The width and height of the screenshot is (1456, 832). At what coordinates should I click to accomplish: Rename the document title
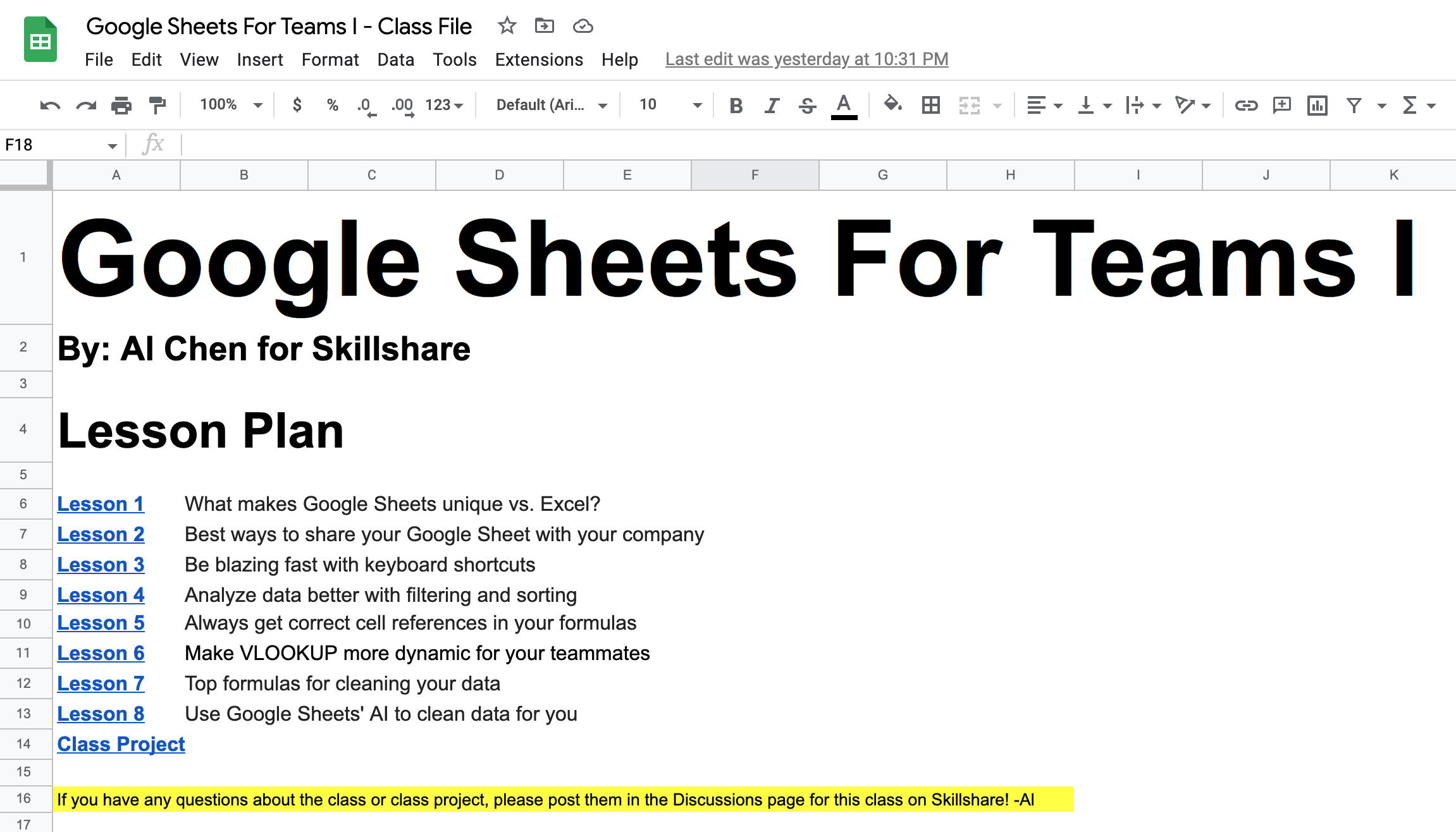click(279, 27)
